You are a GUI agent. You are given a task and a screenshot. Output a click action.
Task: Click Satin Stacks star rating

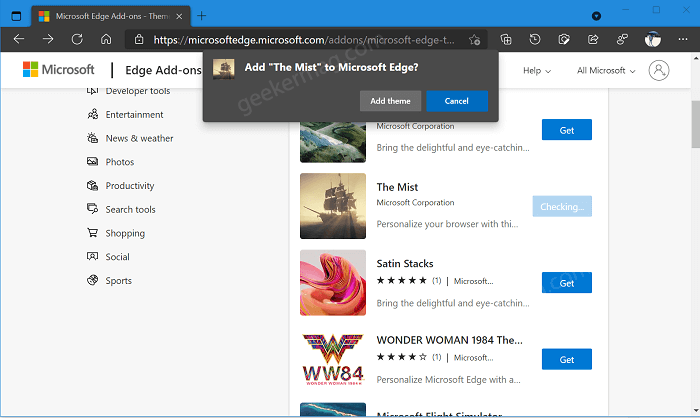[401, 280]
